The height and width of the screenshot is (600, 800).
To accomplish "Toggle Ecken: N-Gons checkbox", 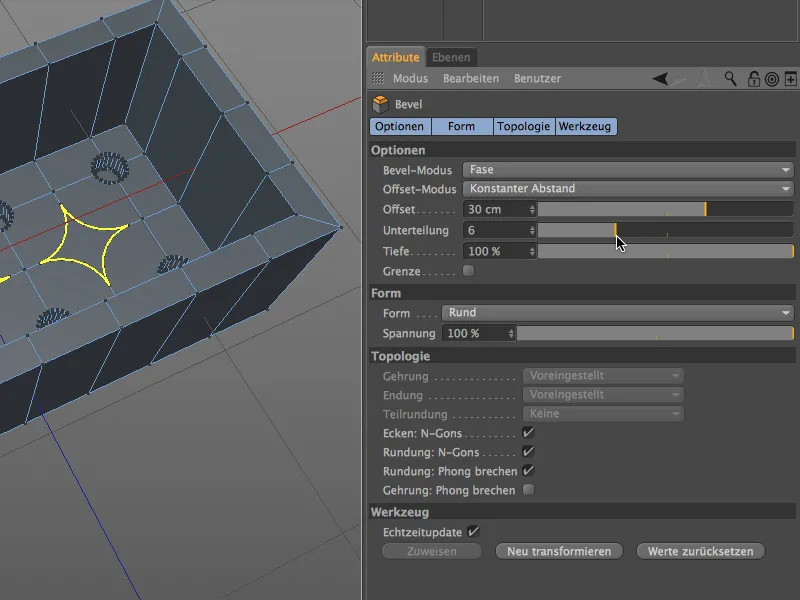I will [529, 433].
